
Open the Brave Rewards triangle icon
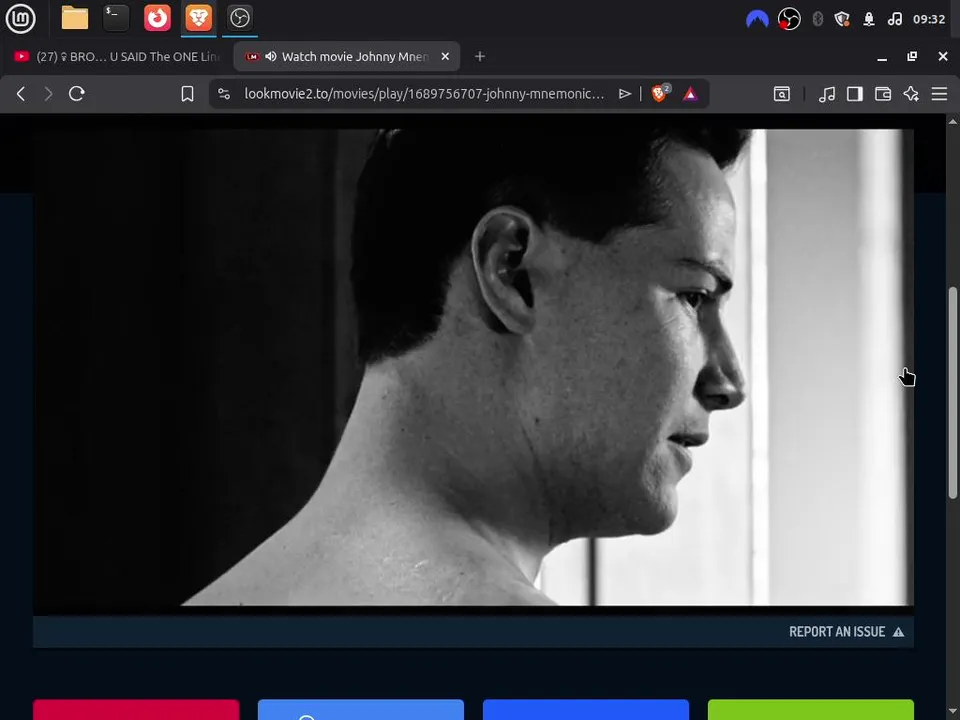pos(690,94)
